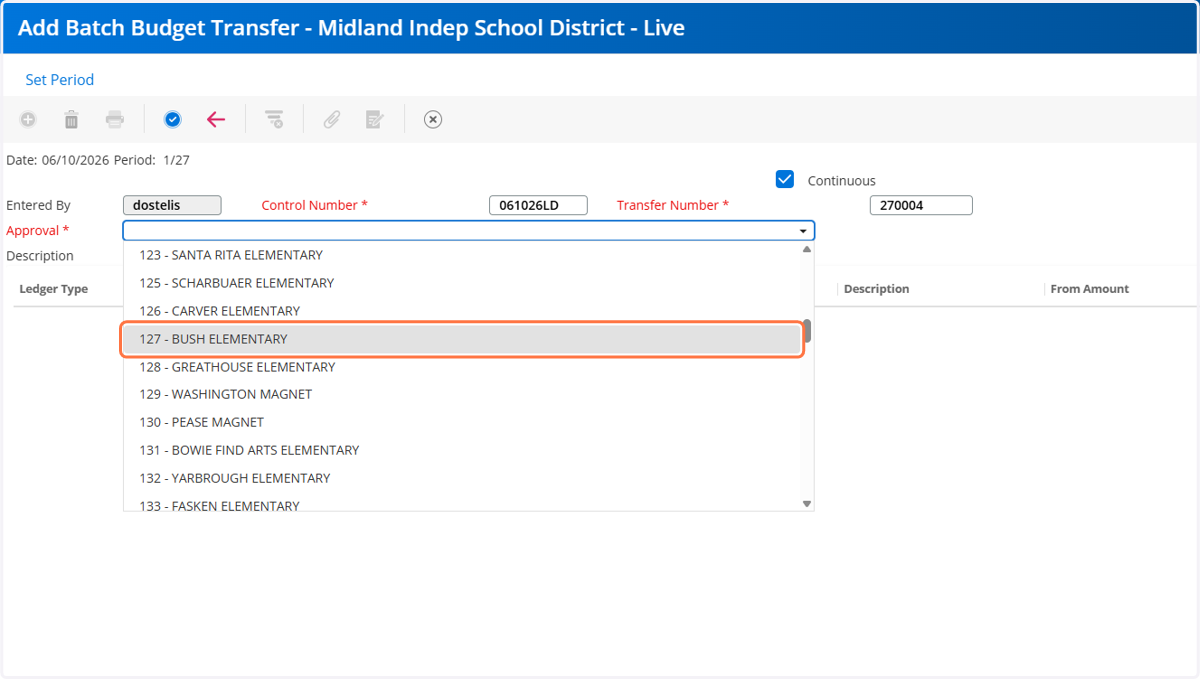Select 125 - SCHARBUAER ELEMENTARY option
This screenshot has width=1200, height=679.
click(x=461, y=283)
